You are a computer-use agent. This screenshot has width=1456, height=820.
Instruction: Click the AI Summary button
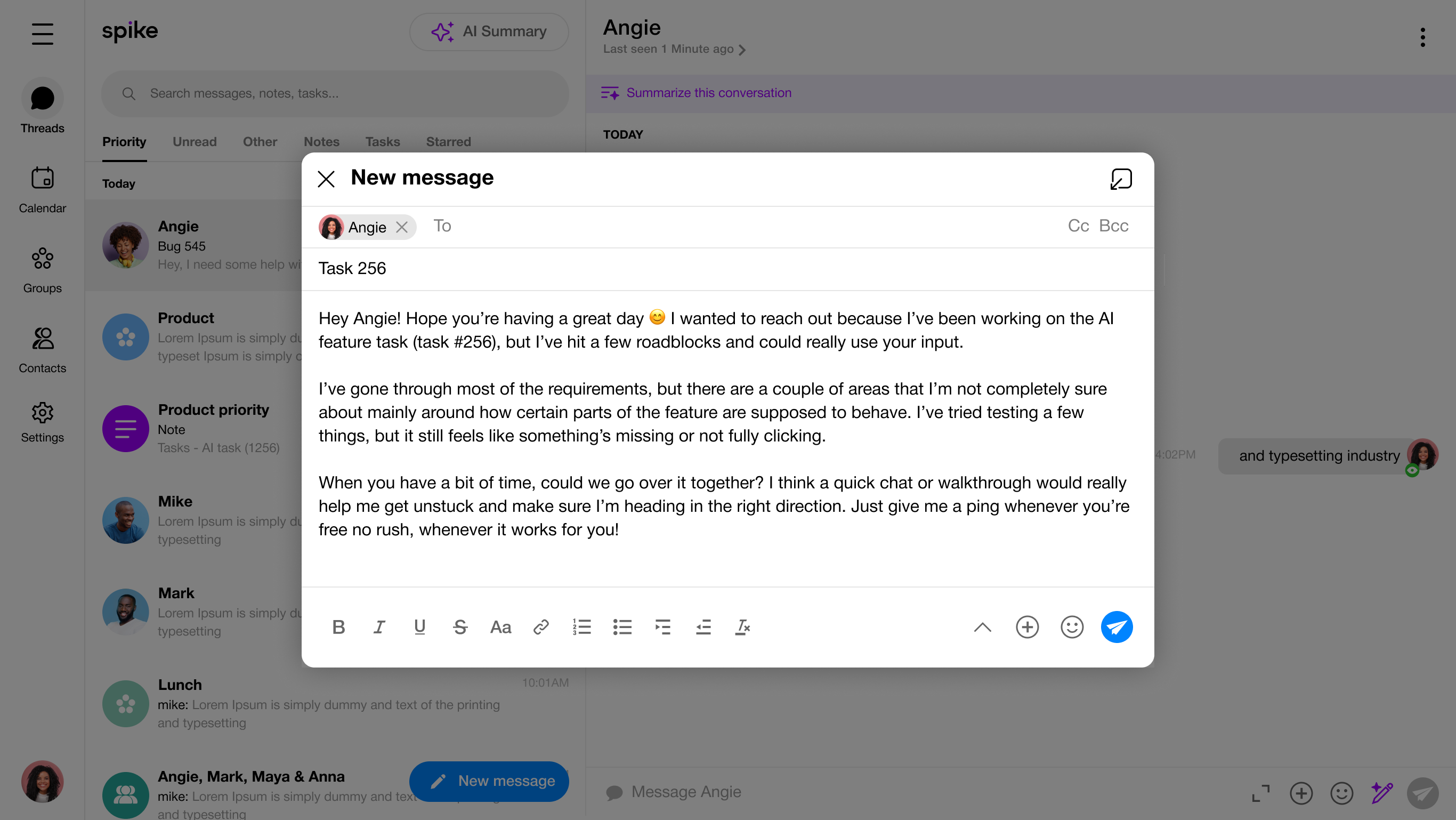[x=489, y=31]
